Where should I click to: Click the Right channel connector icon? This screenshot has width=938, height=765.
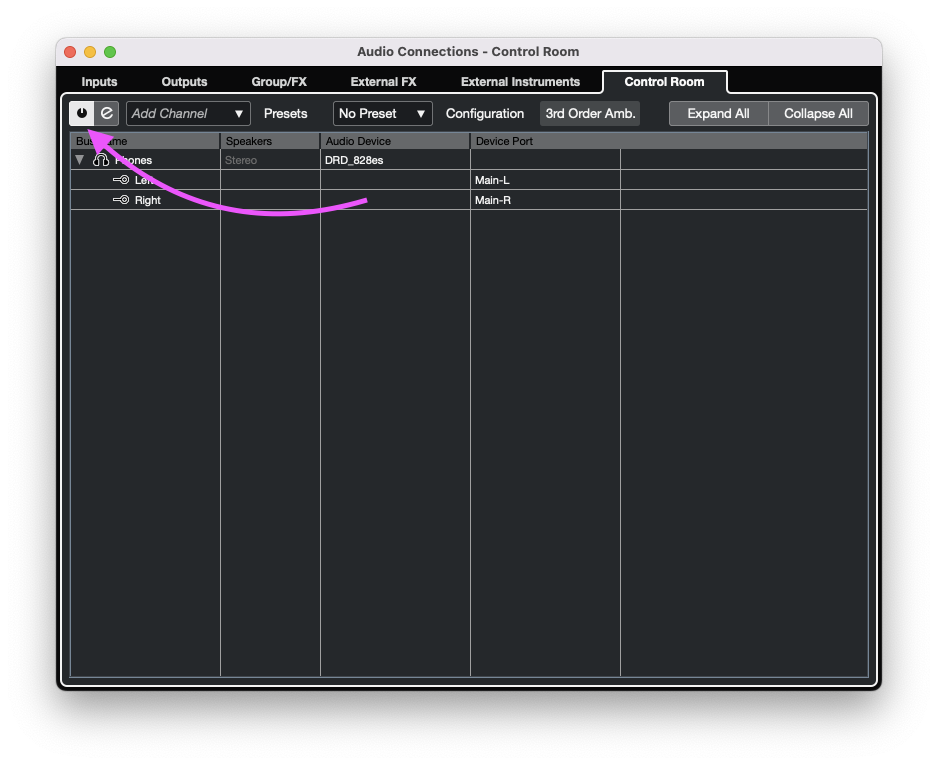[121, 200]
